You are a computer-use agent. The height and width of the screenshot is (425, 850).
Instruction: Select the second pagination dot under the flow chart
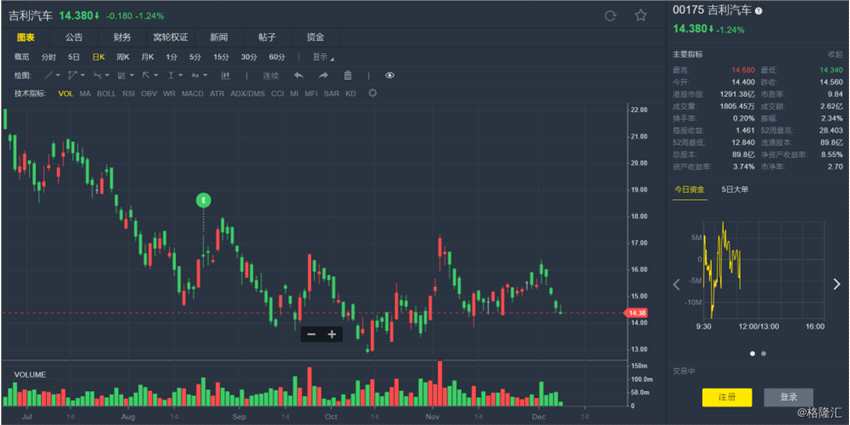(x=764, y=353)
